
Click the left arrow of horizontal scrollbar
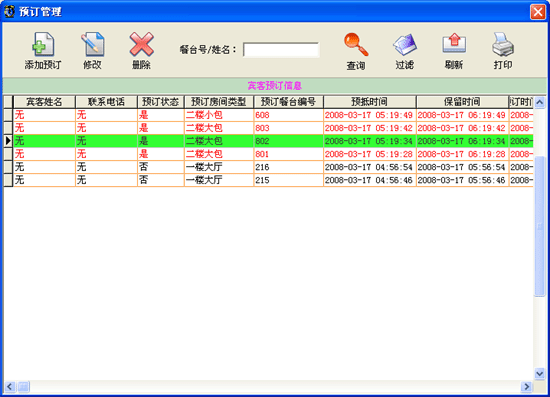[9, 386]
